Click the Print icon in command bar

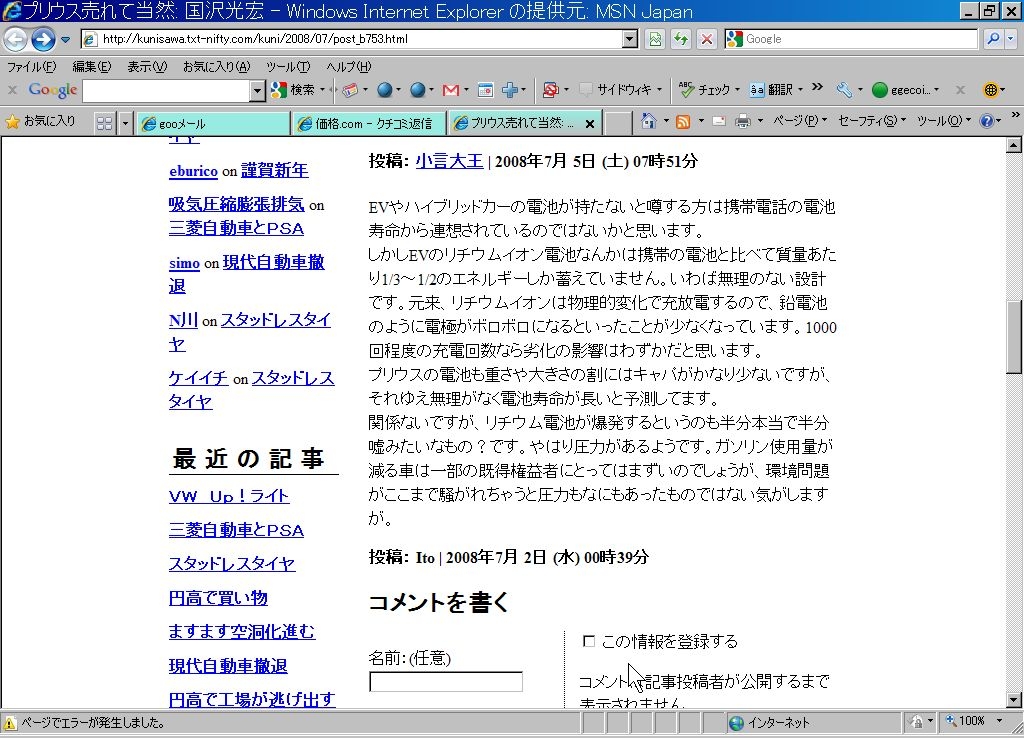[x=743, y=121]
